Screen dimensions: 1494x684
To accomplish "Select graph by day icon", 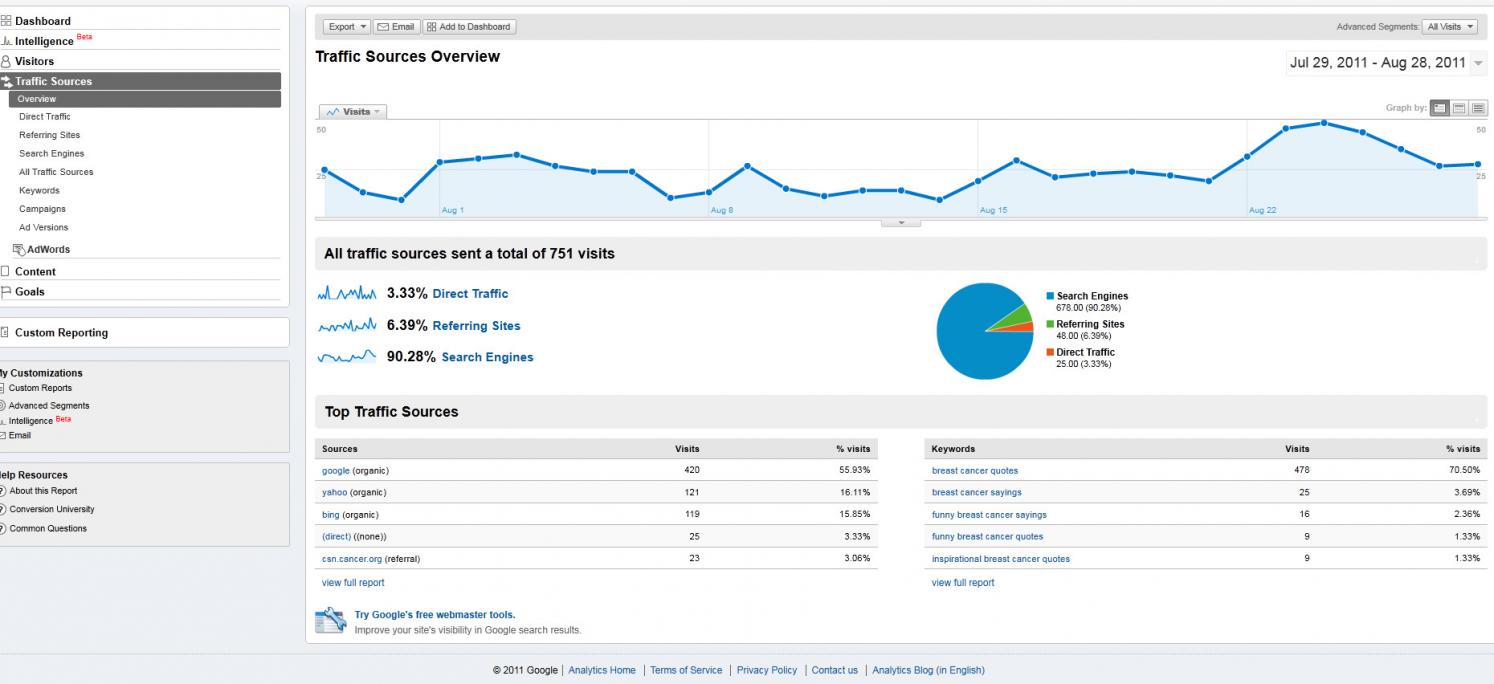I will pos(1441,108).
